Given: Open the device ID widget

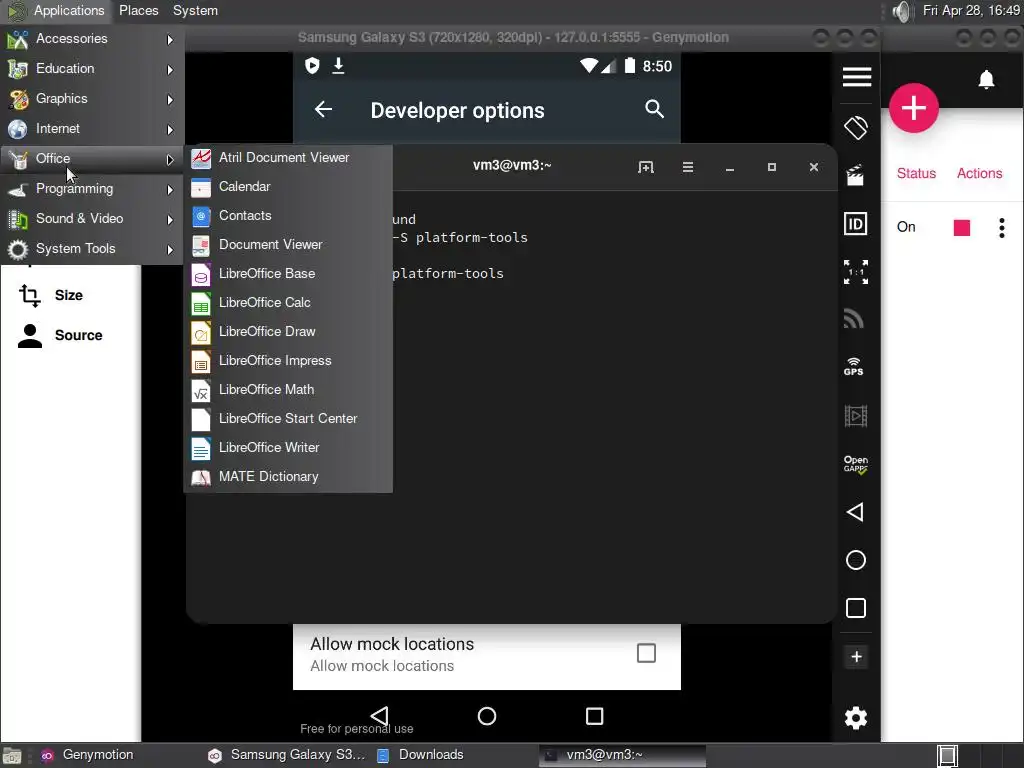Looking at the screenshot, I should click(x=856, y=224).
